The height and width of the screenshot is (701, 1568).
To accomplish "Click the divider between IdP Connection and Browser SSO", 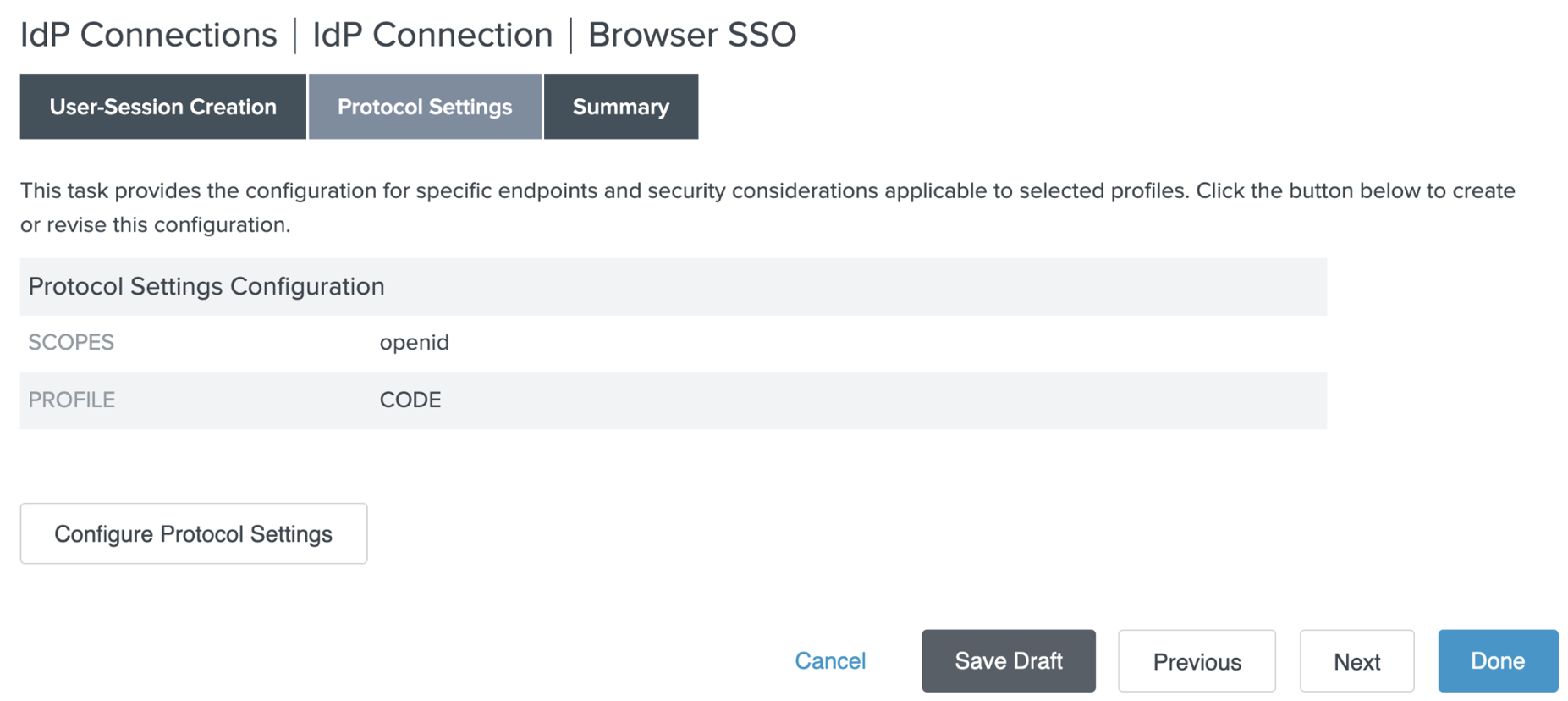I will [571, 36].
